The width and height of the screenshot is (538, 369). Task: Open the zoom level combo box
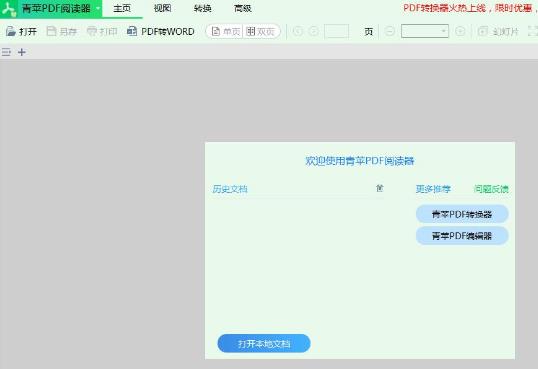point(425,31)
